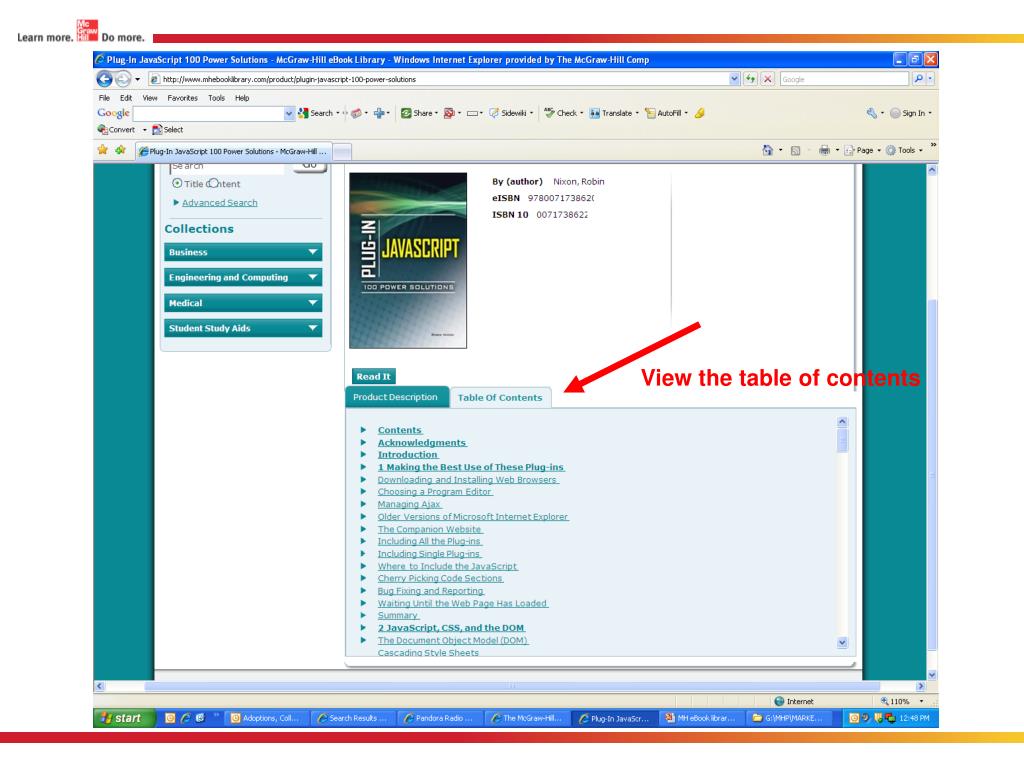This screenshot has width=1024, height=768.
Task: Switch to the Product Description tab
Action: (395, 397)
